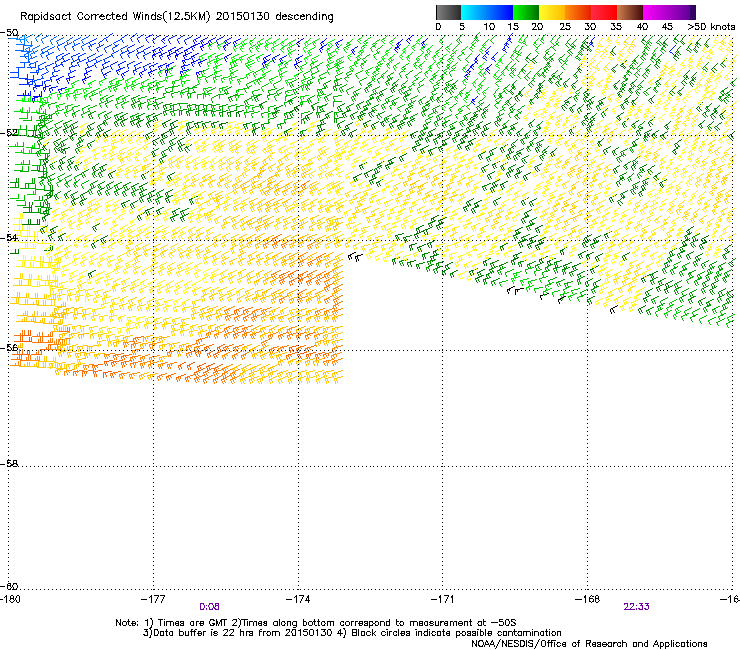
Task: Click the '>50 knots' legend label
Action: (711, 27)
